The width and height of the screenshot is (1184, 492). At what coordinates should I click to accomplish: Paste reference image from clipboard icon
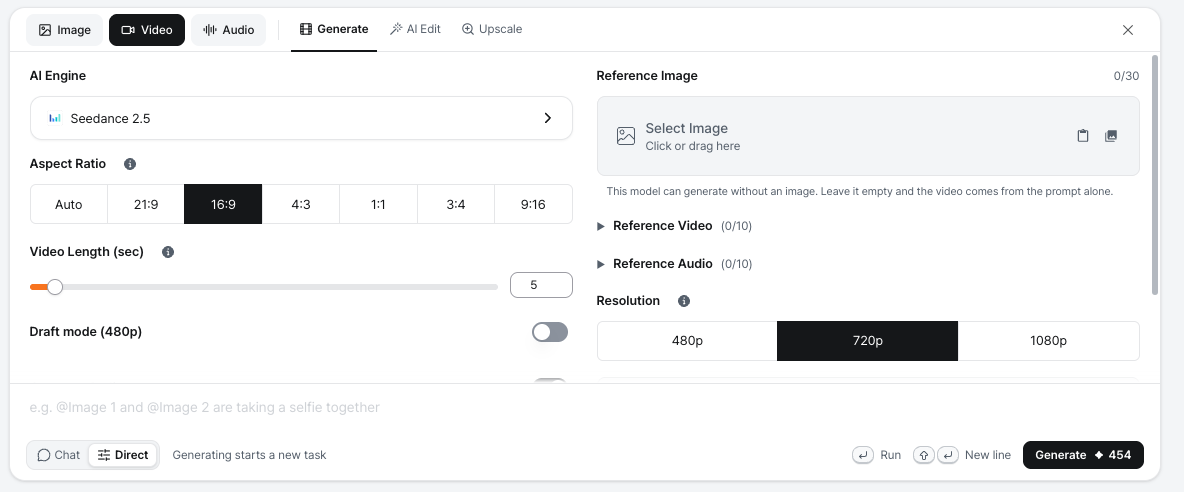[1083, 136]
